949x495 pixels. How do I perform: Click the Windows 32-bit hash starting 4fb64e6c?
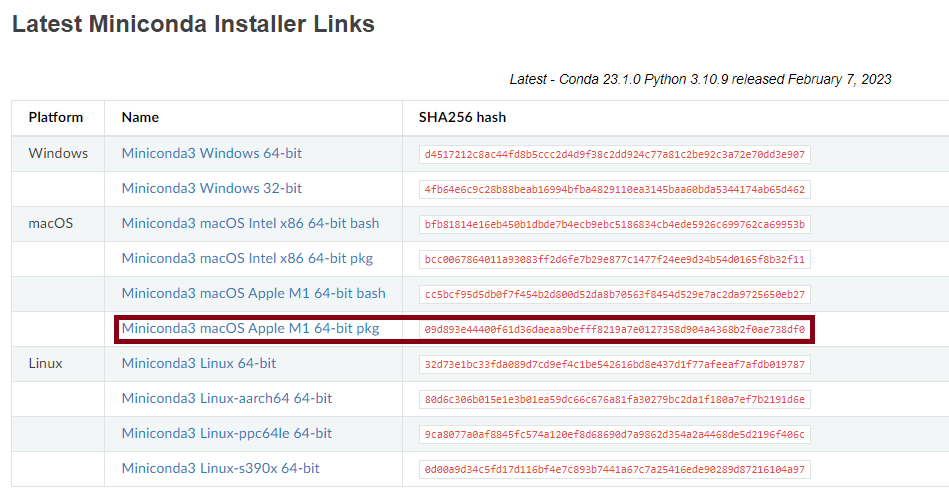[x=614, y=189]
